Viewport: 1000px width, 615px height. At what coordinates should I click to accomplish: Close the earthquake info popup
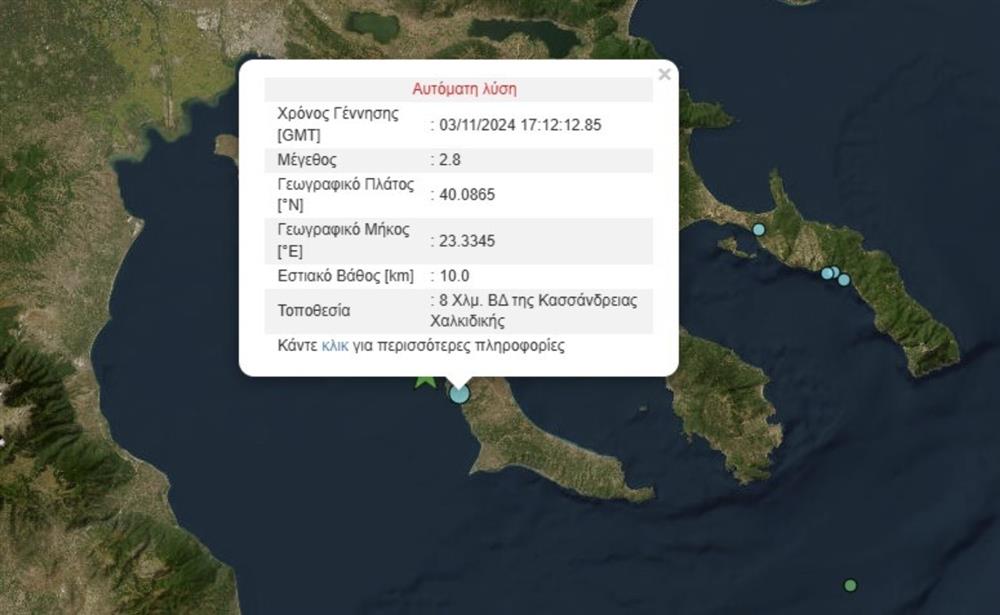pos(664,74)
